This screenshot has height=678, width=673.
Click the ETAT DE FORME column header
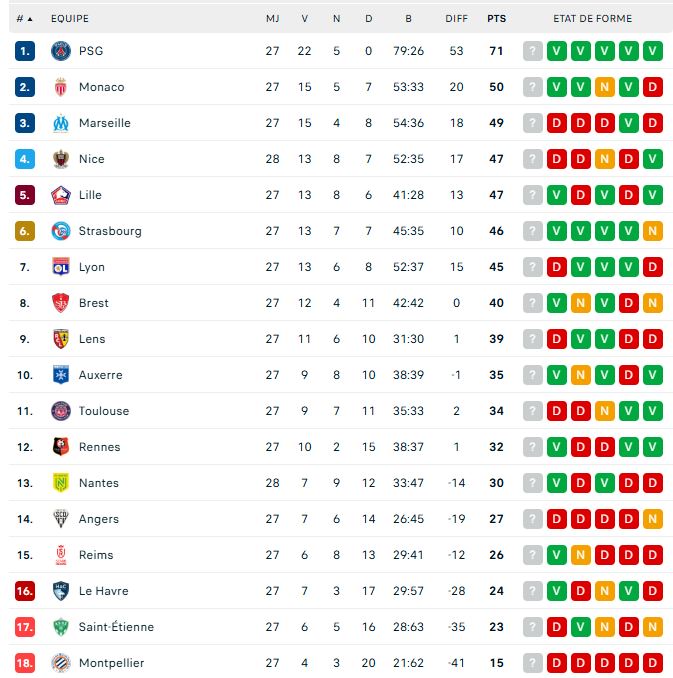pyautogui.click(x=593, y=19)
